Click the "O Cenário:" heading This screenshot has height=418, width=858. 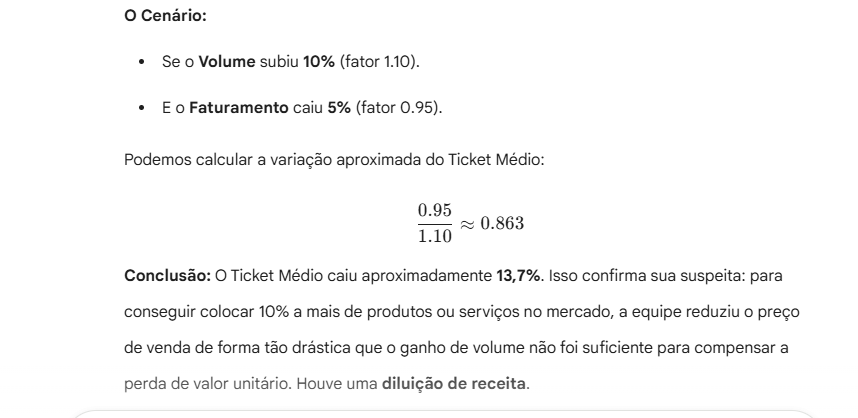[x=165, y=16]
